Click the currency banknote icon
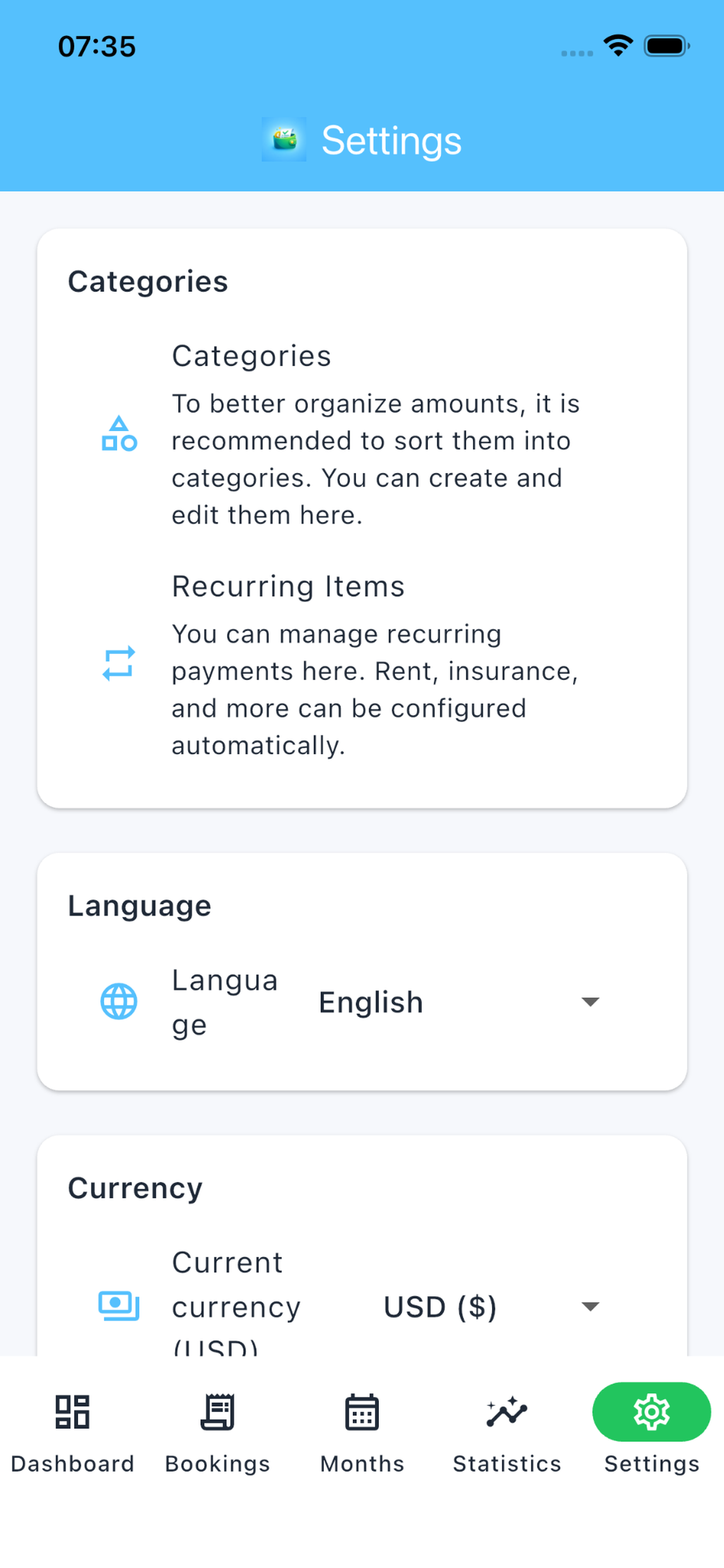The height and width of the screenshot is (1568, 724). coord(119,1305)
